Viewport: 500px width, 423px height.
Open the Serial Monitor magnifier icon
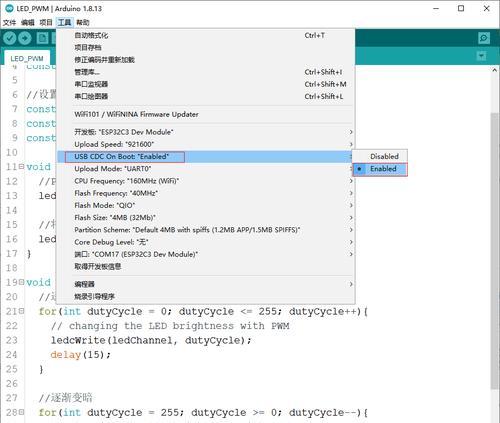point(484,38)
